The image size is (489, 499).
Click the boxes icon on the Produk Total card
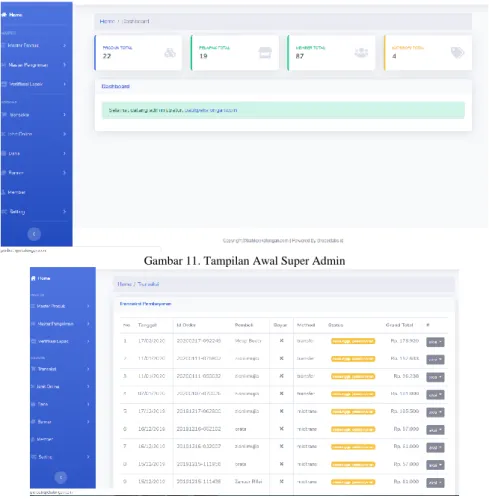pyautogui.click(x=170, y=53)
